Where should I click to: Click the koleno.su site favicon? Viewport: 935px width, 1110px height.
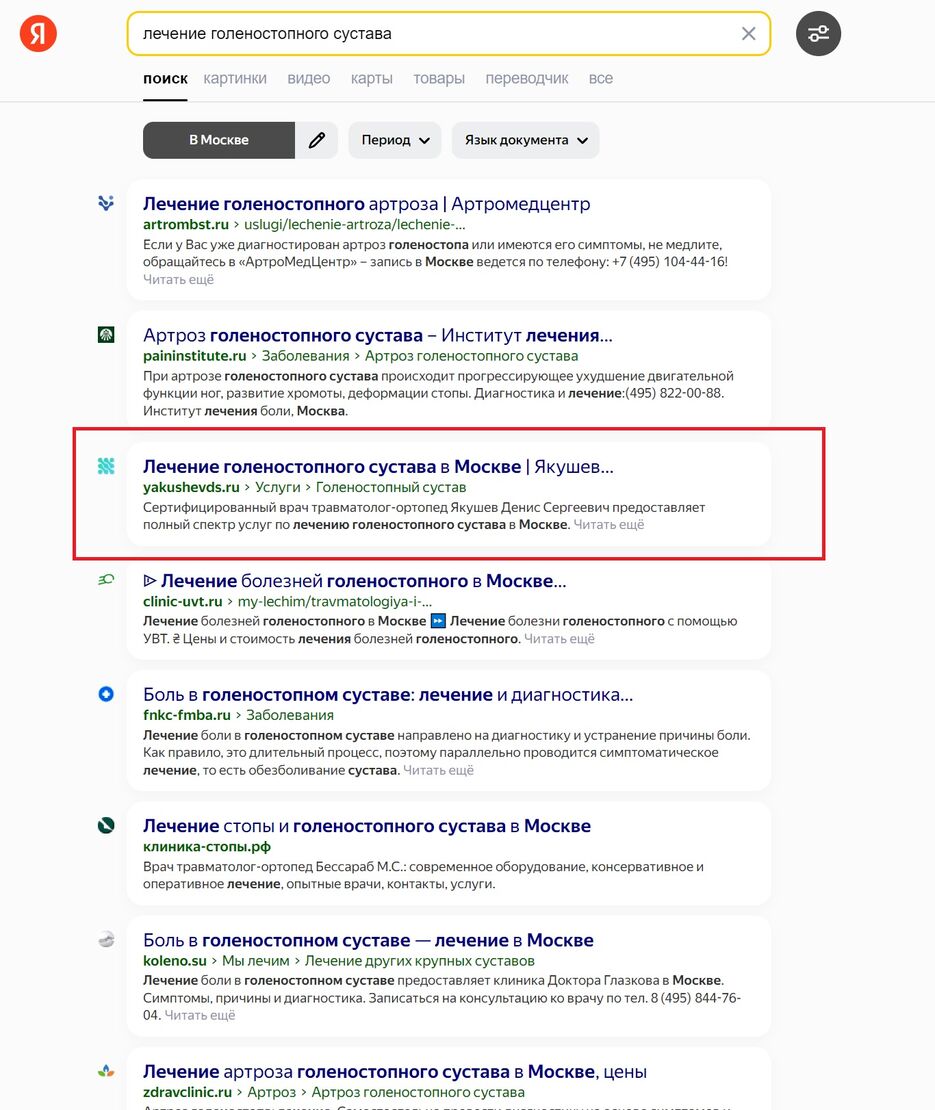tap(106, 939)
